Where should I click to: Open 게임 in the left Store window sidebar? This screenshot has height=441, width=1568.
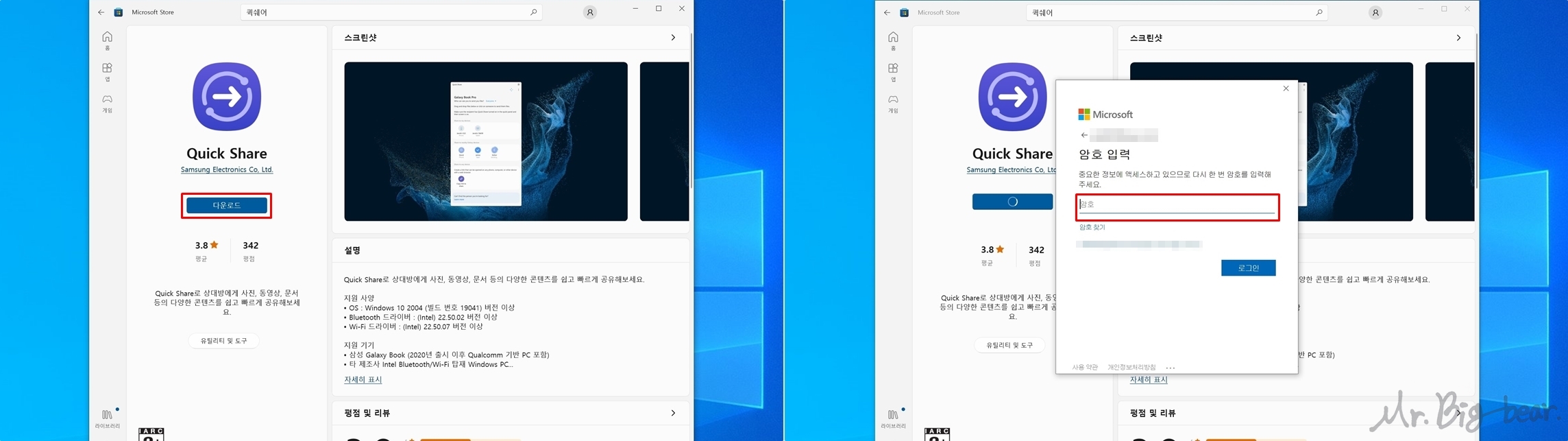pos(107,104)
